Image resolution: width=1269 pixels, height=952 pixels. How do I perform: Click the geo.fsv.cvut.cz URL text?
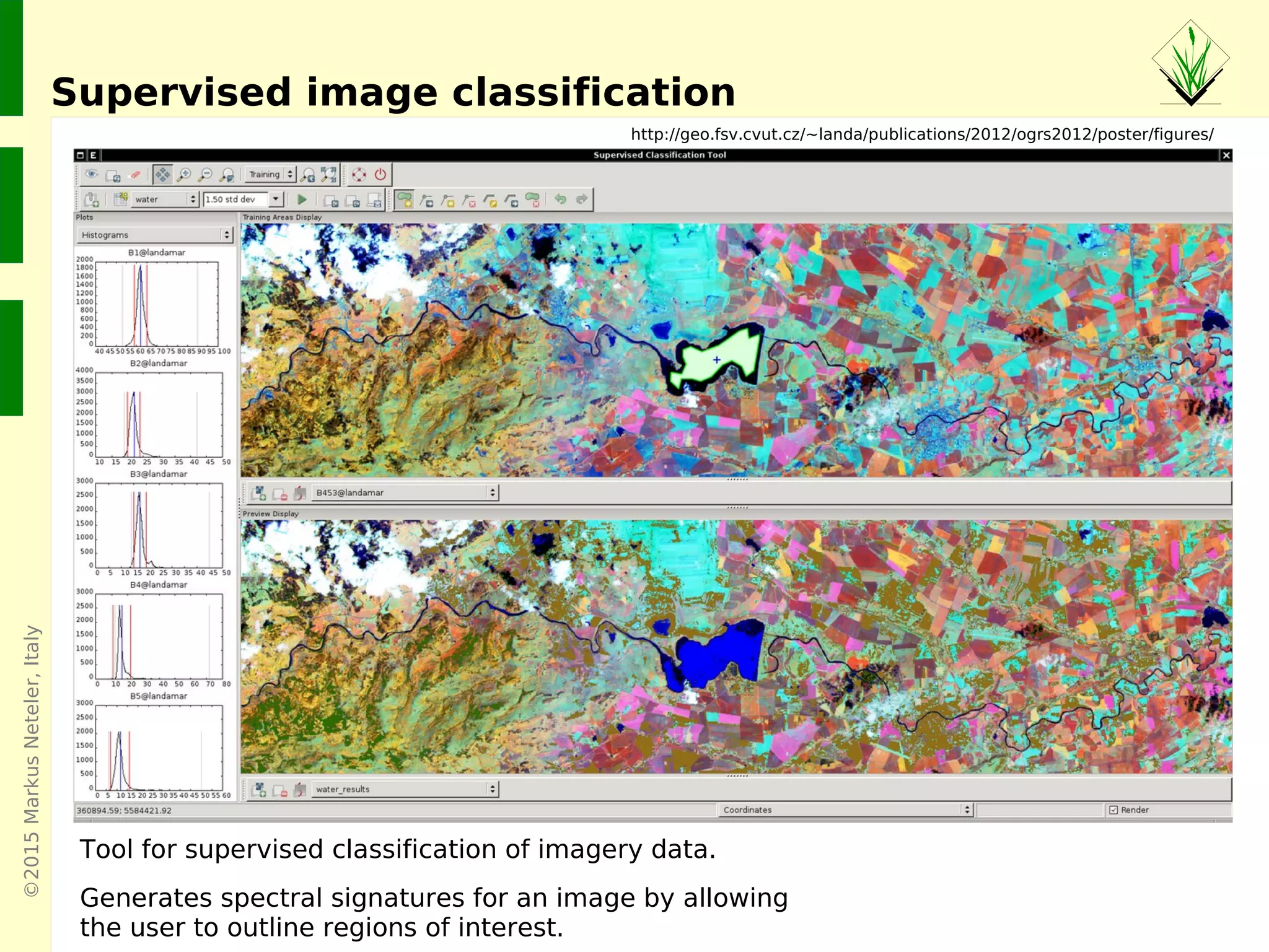pos(922,134)
